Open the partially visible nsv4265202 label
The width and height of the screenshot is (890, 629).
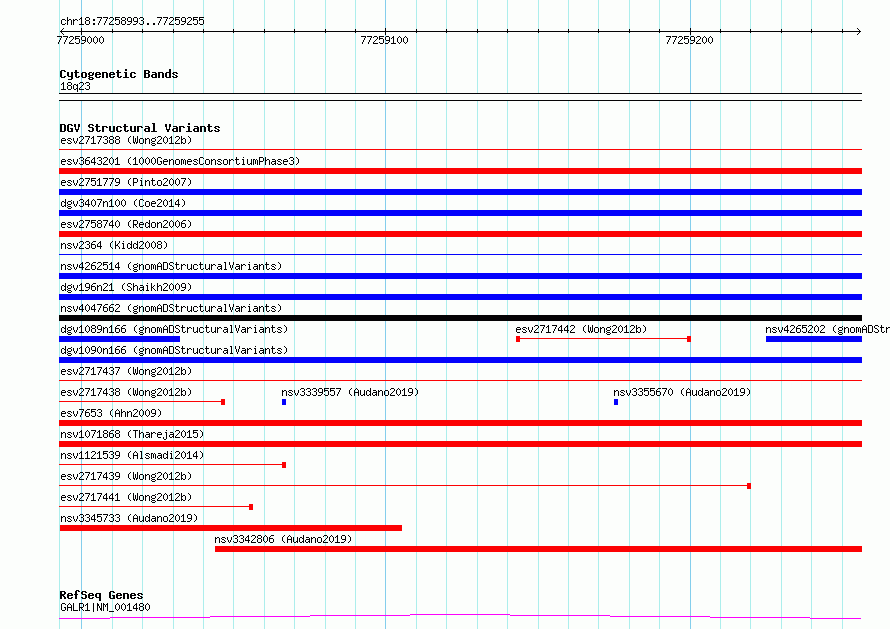[x=827, y=329]
